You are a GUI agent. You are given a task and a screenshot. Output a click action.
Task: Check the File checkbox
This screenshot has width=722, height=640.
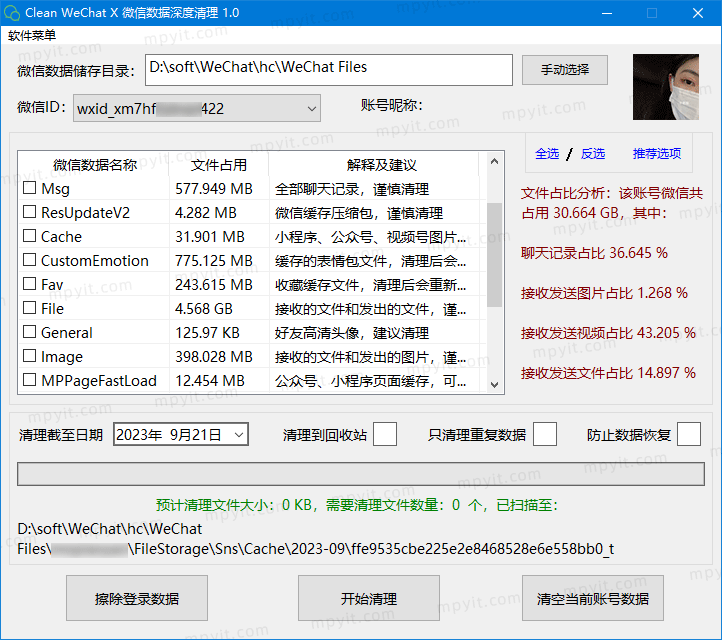(x=29, y=308)
